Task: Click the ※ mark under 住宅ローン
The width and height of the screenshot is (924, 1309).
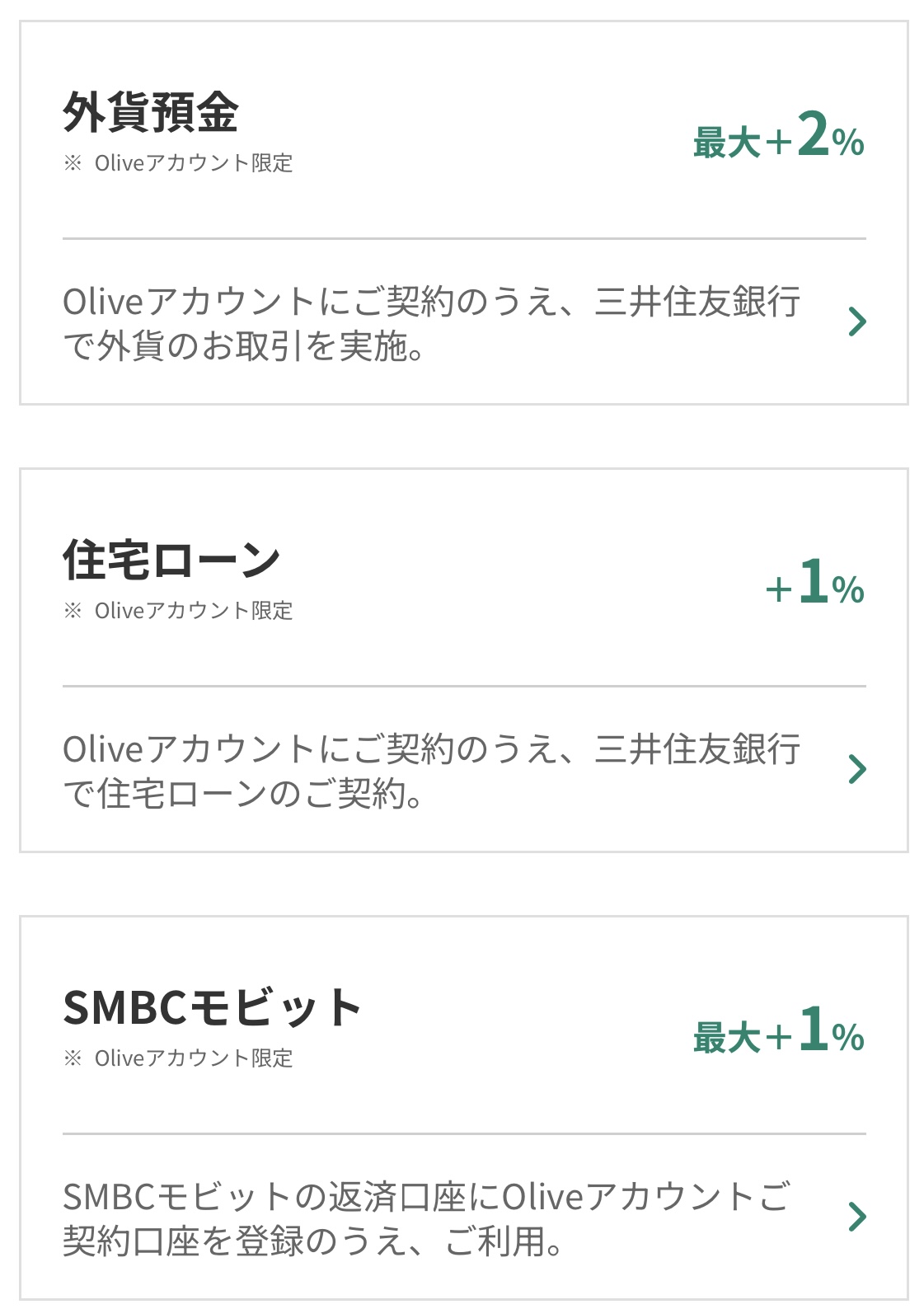Action: point(73,611)
